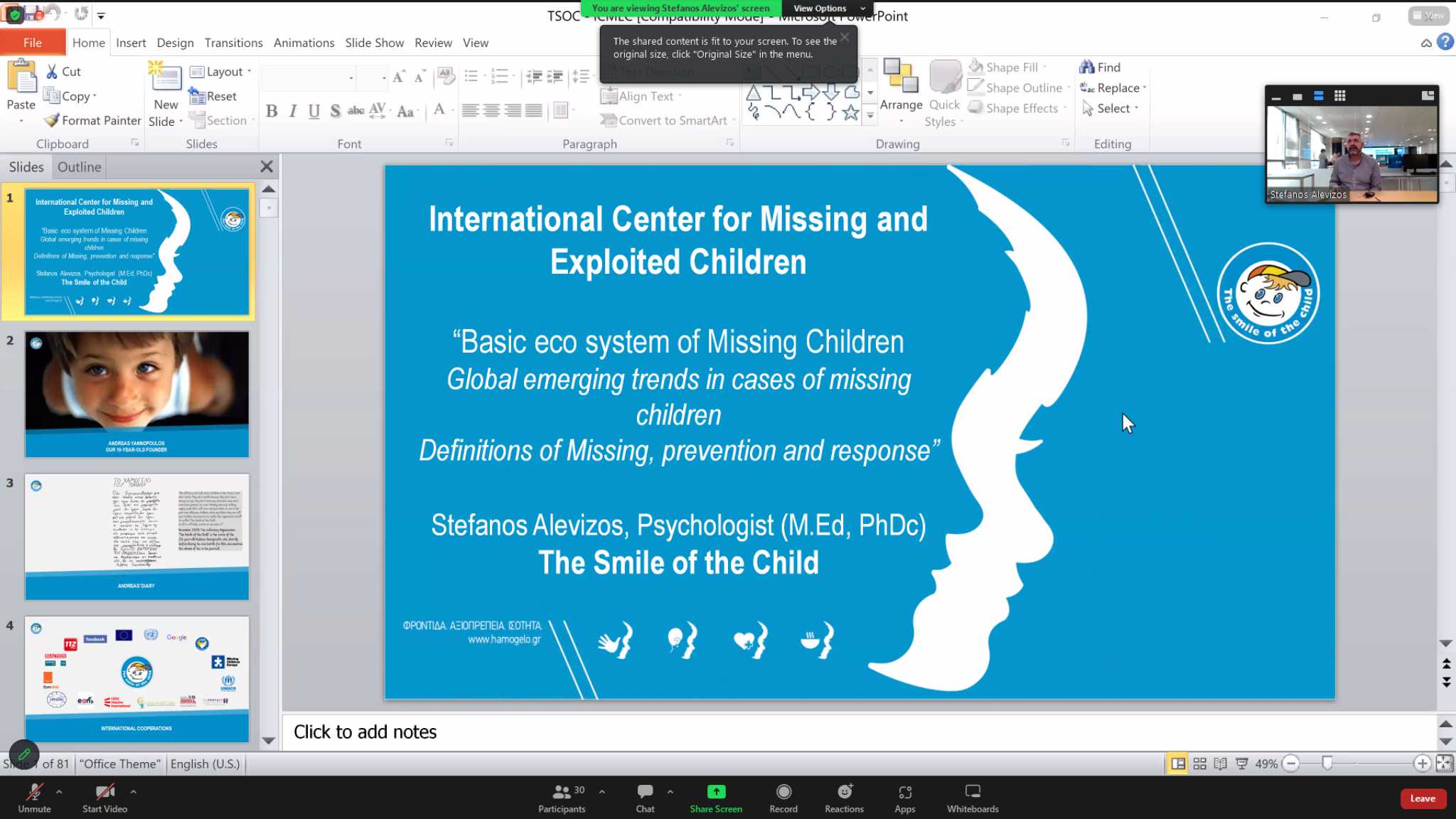Dismiss the shared content tooltip
1456x819 pixels.
(845, 37)
